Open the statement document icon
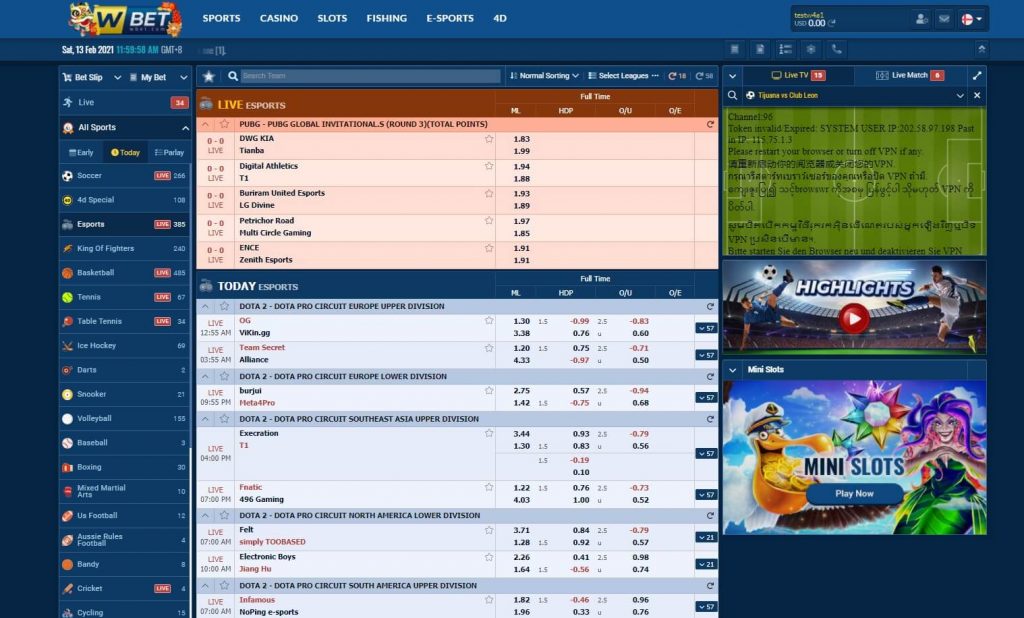This screenshot has height=618, width=1024. coord(760,49)
